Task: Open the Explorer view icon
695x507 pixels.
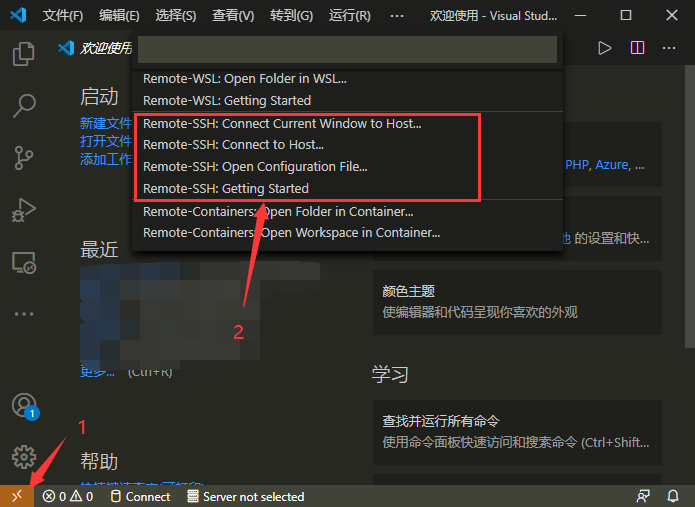Action: click(23, 54)
